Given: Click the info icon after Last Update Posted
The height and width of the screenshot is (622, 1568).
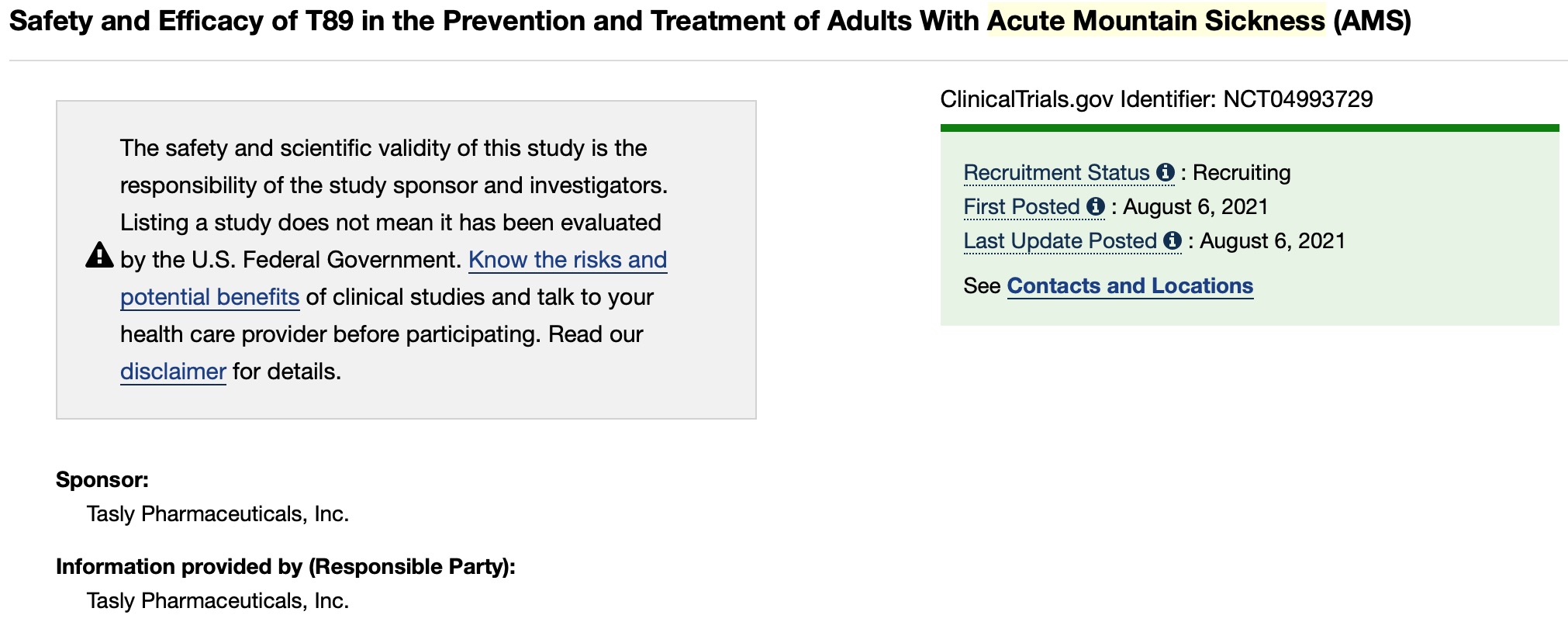Looking at the screenshot, I should point(1173,241).
